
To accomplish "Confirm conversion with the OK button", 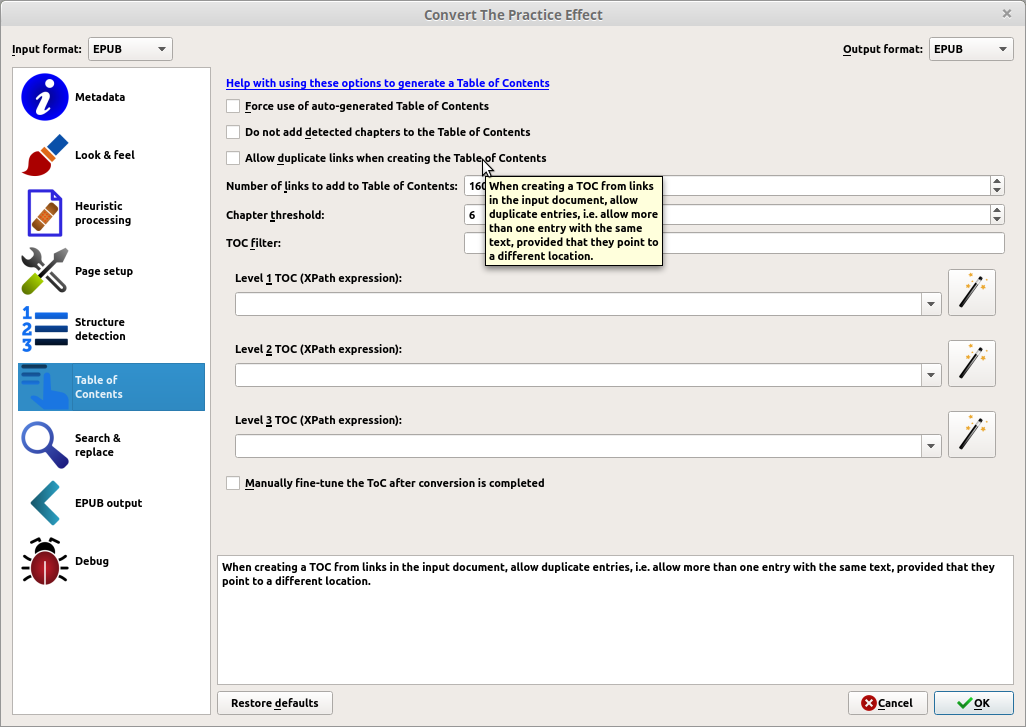I will pos(974,703).
